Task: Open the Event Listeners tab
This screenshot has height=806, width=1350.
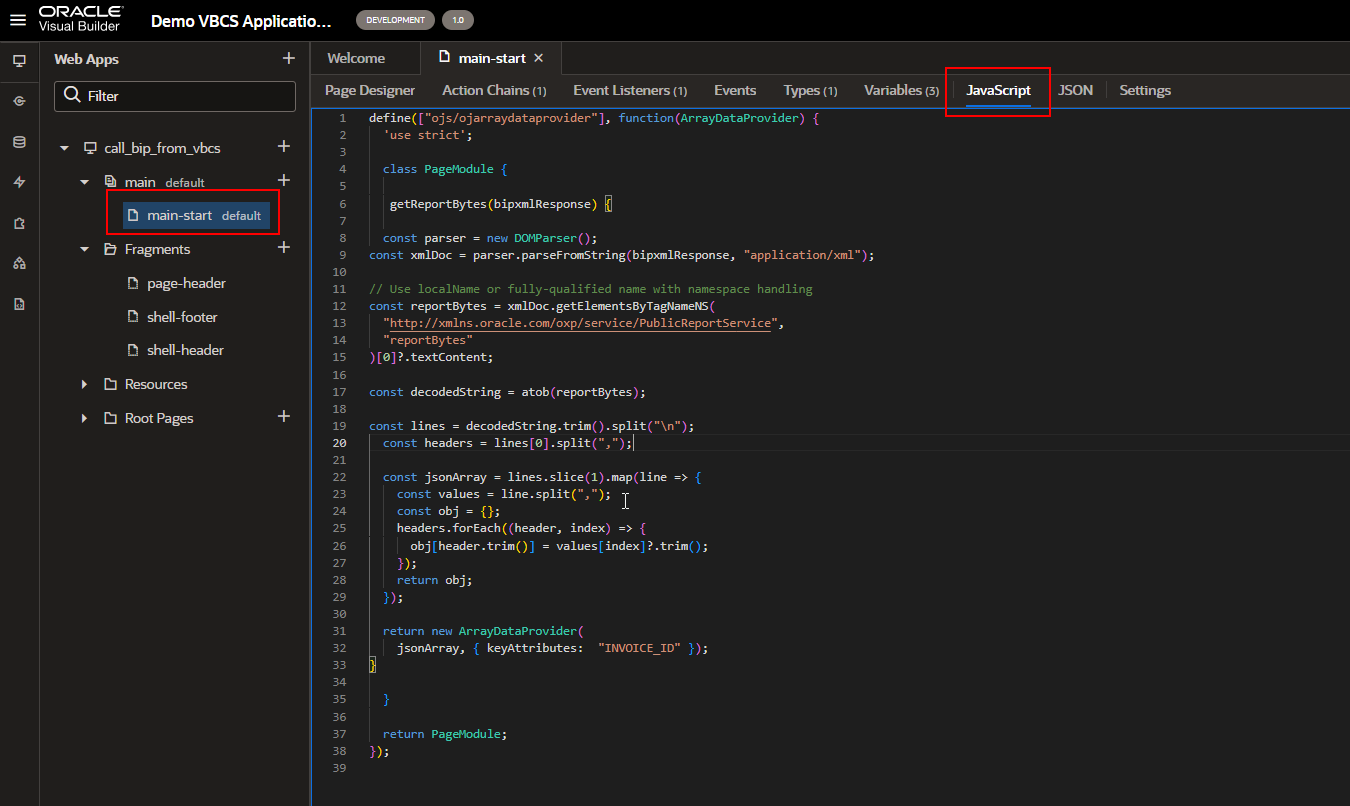Action: (x=630, y=90)
